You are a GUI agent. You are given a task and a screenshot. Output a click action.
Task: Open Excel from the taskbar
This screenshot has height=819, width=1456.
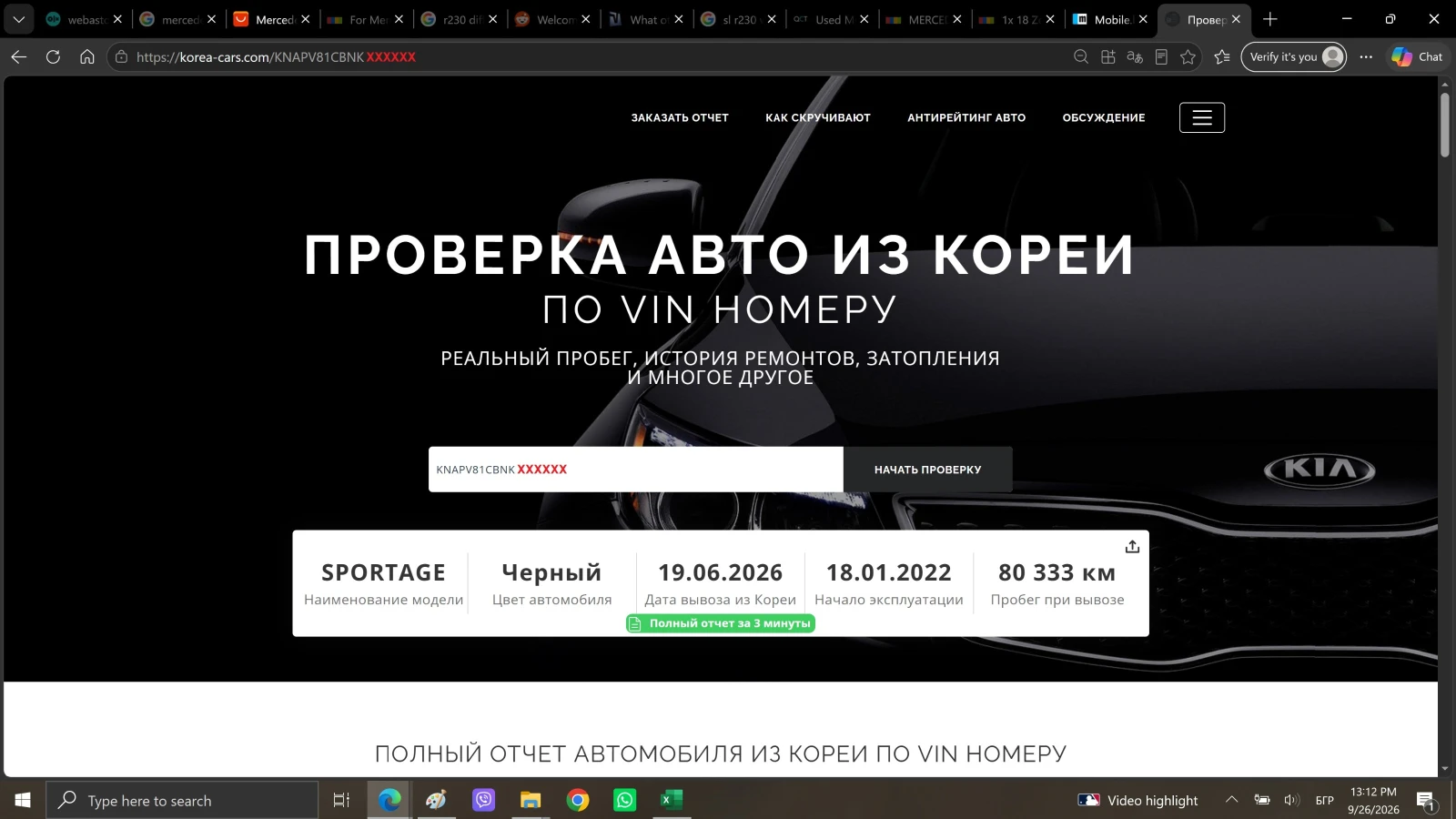[672, 800]
